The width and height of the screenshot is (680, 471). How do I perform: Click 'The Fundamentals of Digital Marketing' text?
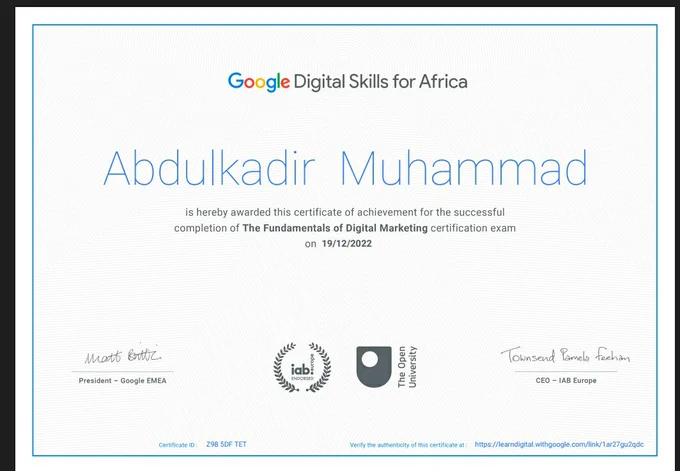[335, 228]
